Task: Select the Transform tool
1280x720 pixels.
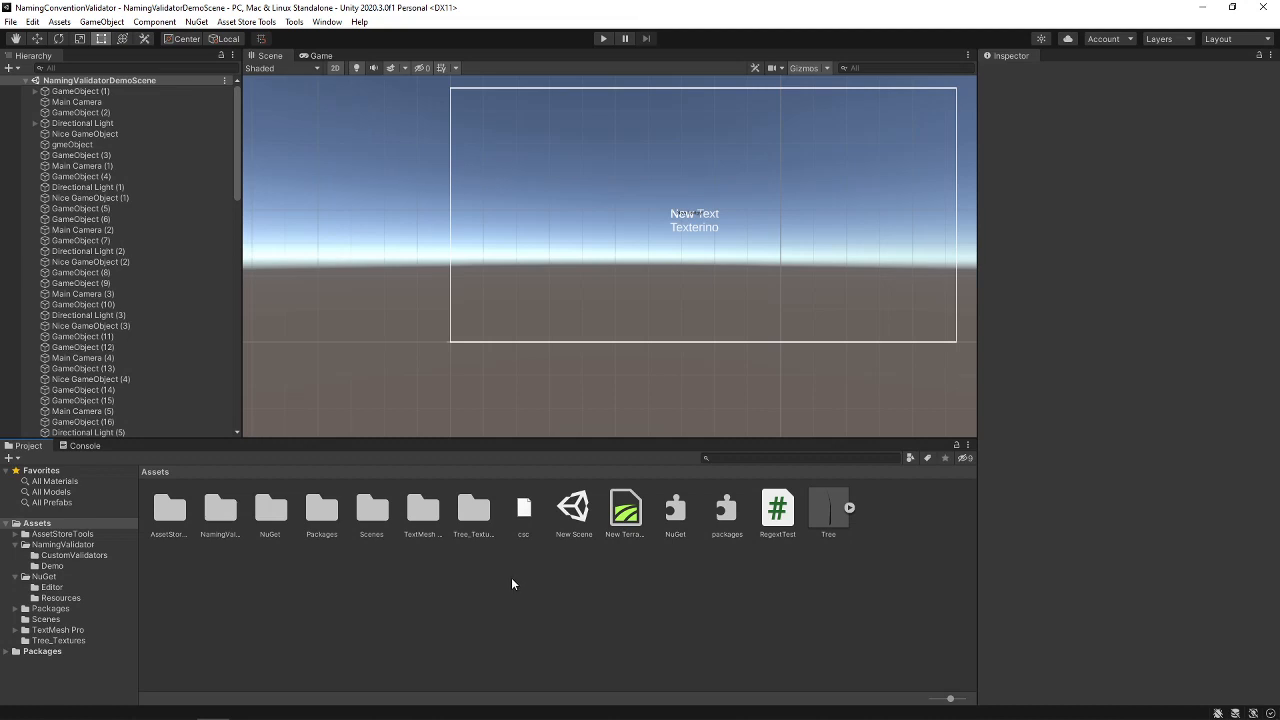Action: [123, 39]
